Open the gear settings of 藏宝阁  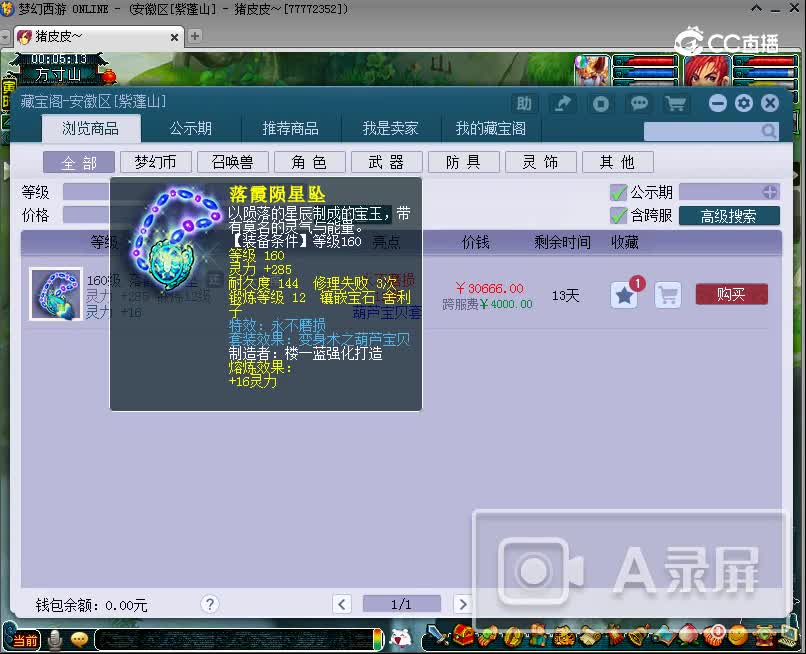[744, 103]
